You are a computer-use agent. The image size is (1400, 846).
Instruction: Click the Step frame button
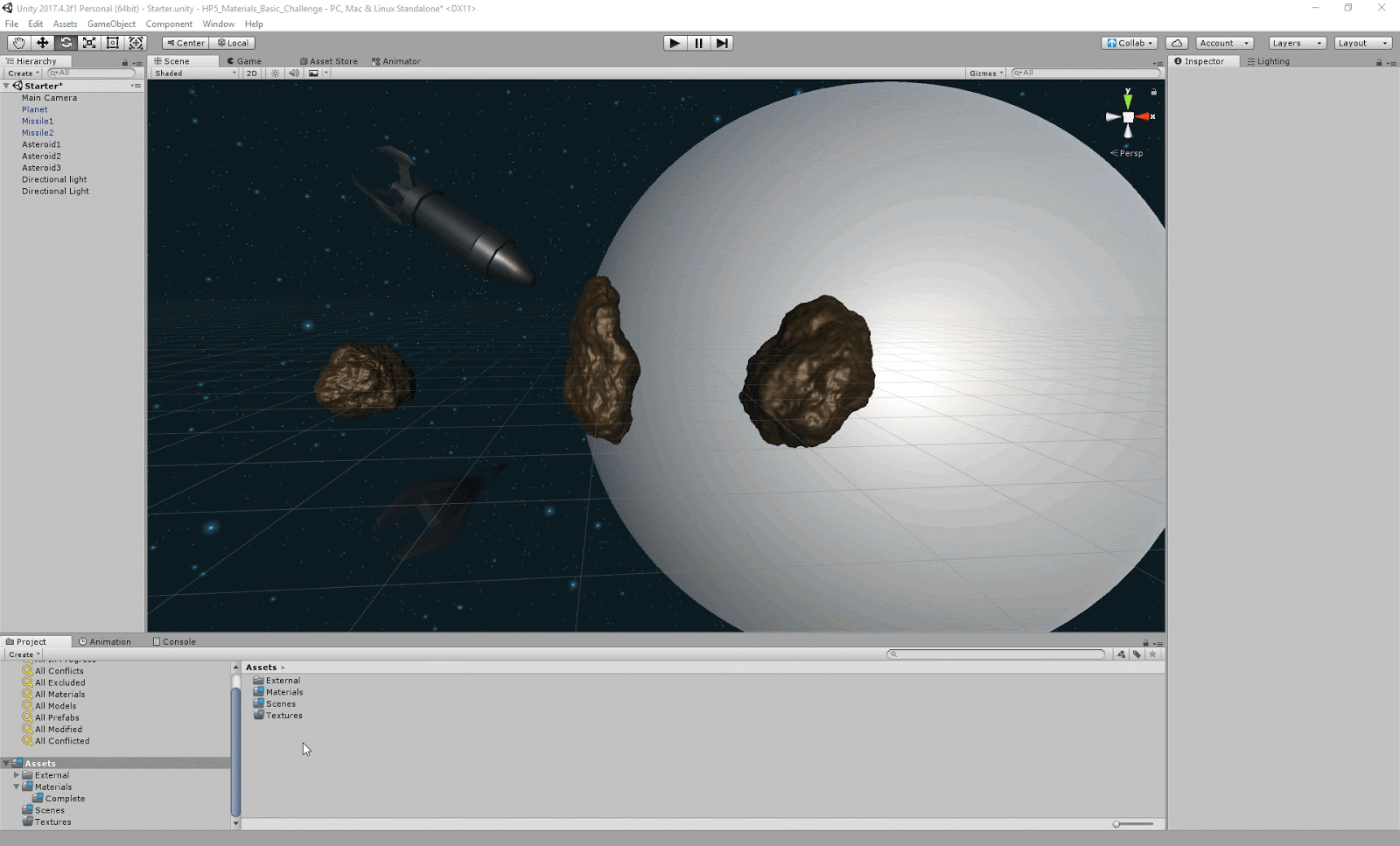(721, 43)
